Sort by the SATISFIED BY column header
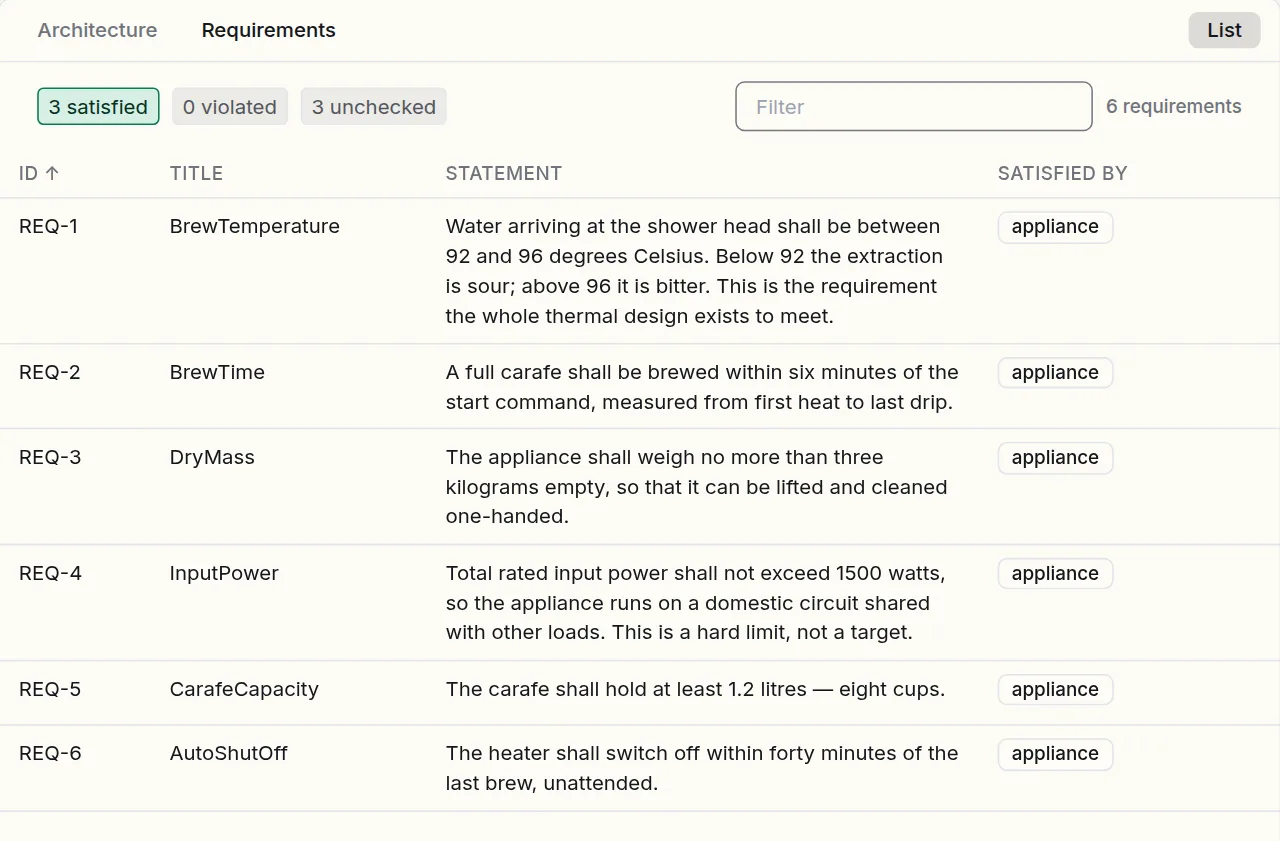Viewport: 1280px width, 841px height. tap(1062, 173)
